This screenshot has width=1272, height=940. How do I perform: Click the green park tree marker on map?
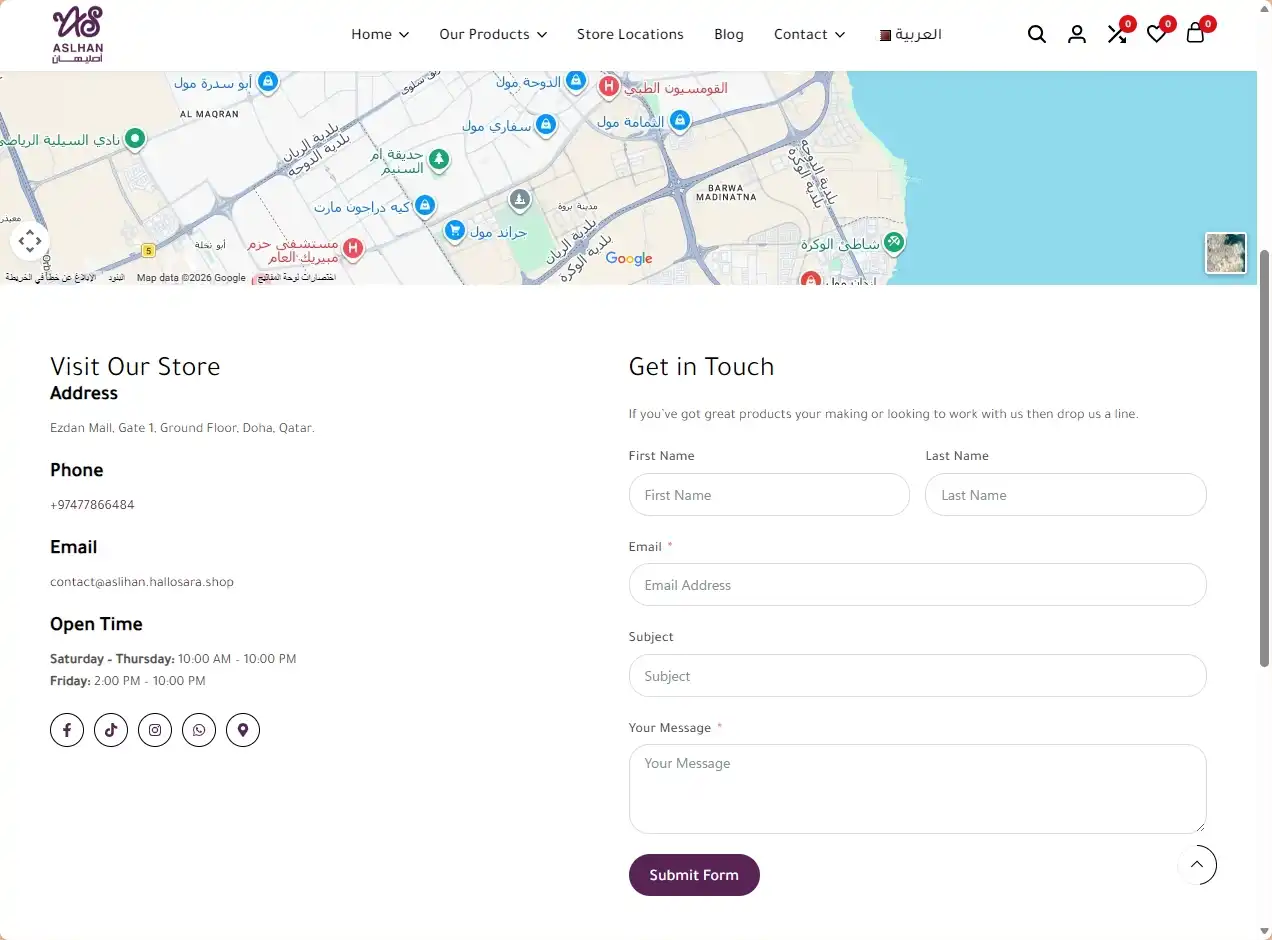click(x=438, y=159)
